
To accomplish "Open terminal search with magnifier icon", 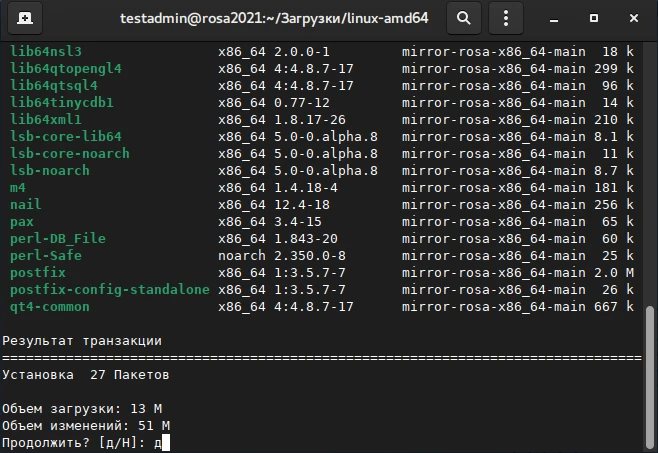I will [x=464, y=18].
